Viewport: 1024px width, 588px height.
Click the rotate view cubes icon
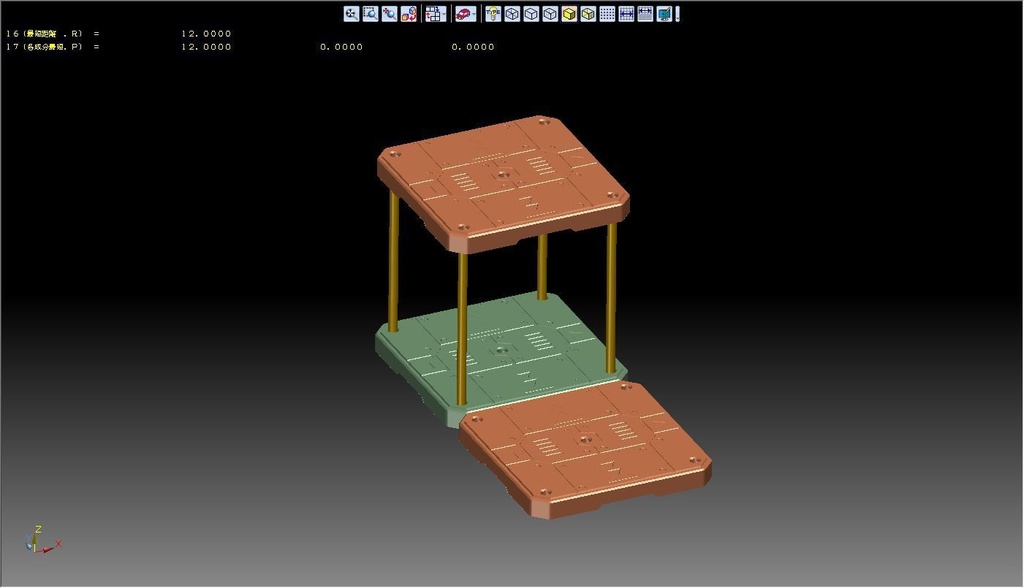point(409,14)
